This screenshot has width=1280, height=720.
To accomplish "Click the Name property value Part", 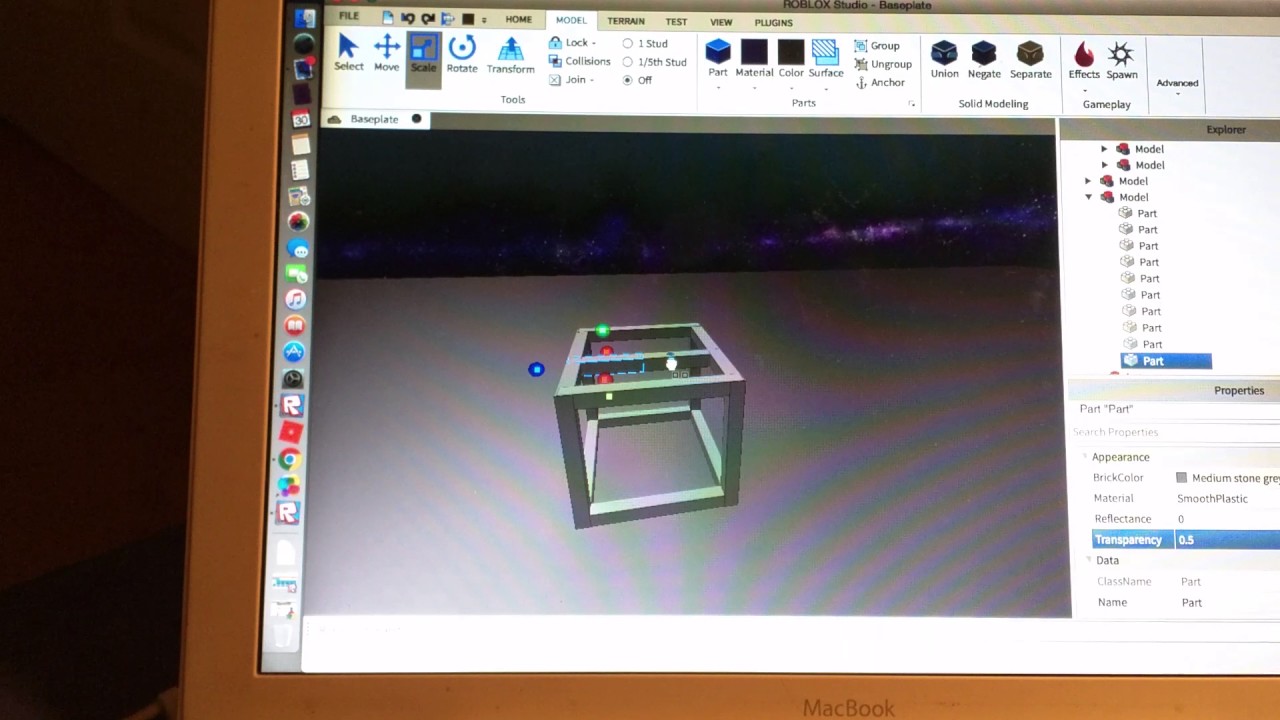I will click(1191, 602).
